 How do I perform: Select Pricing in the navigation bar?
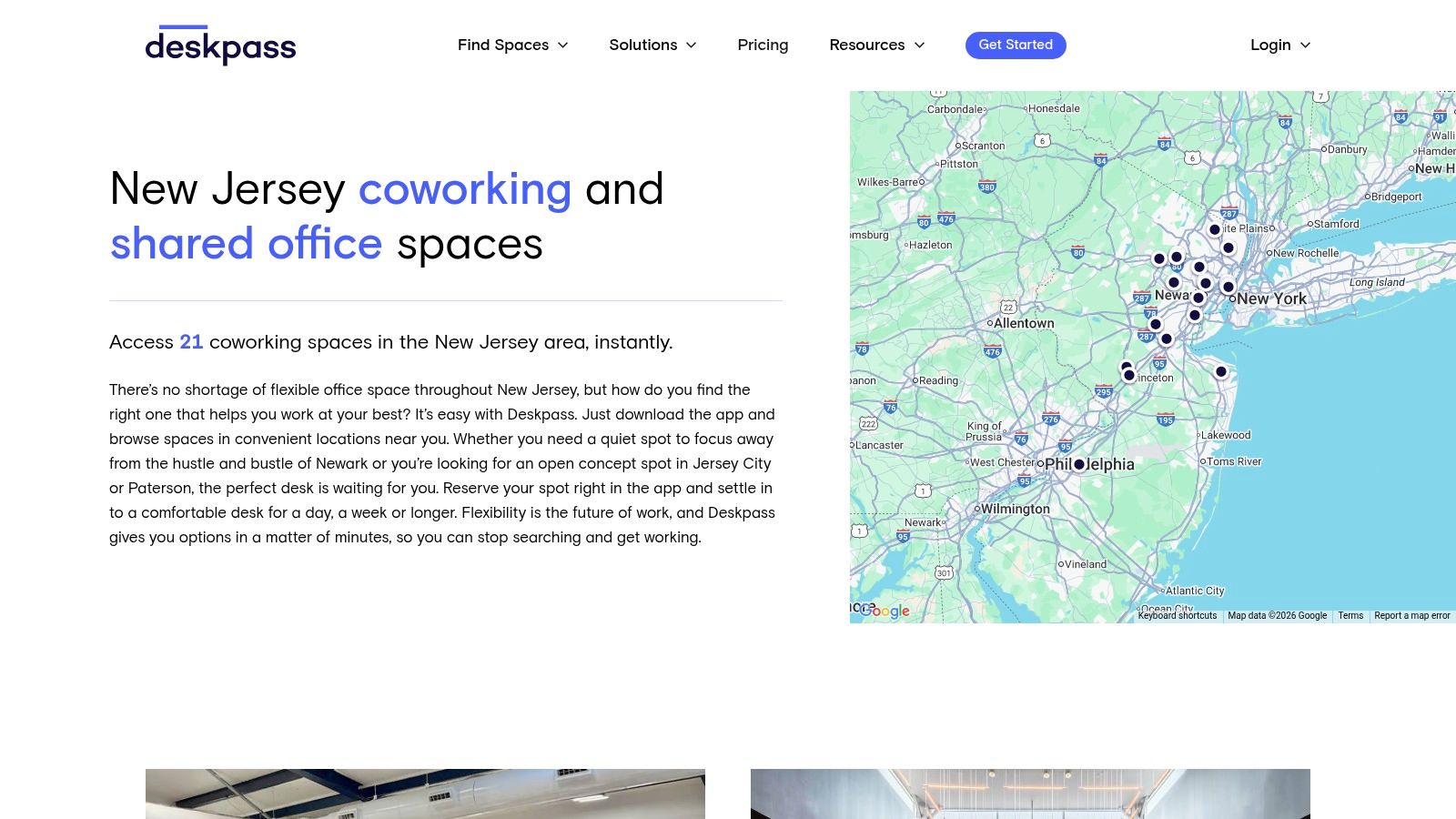763,45
